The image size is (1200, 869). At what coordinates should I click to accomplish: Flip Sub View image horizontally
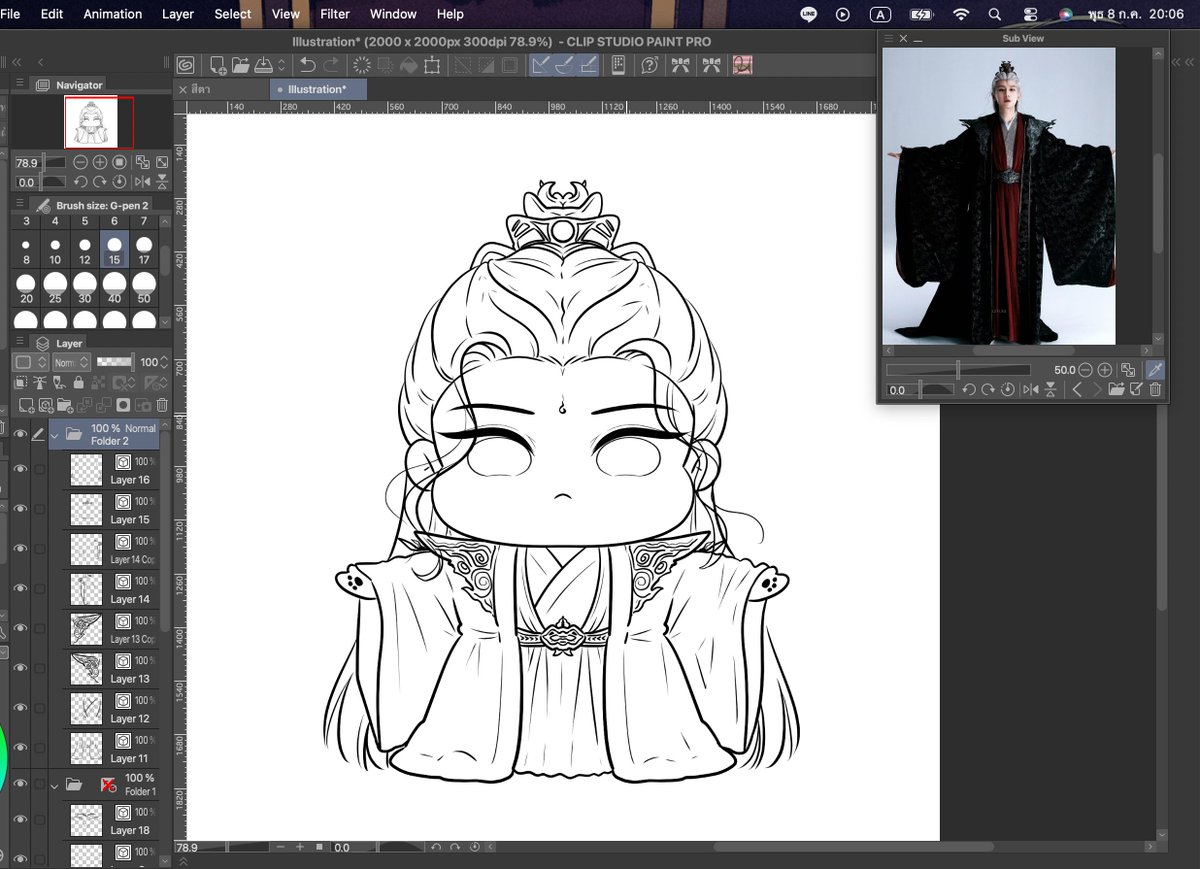[x=1031, y=390]
